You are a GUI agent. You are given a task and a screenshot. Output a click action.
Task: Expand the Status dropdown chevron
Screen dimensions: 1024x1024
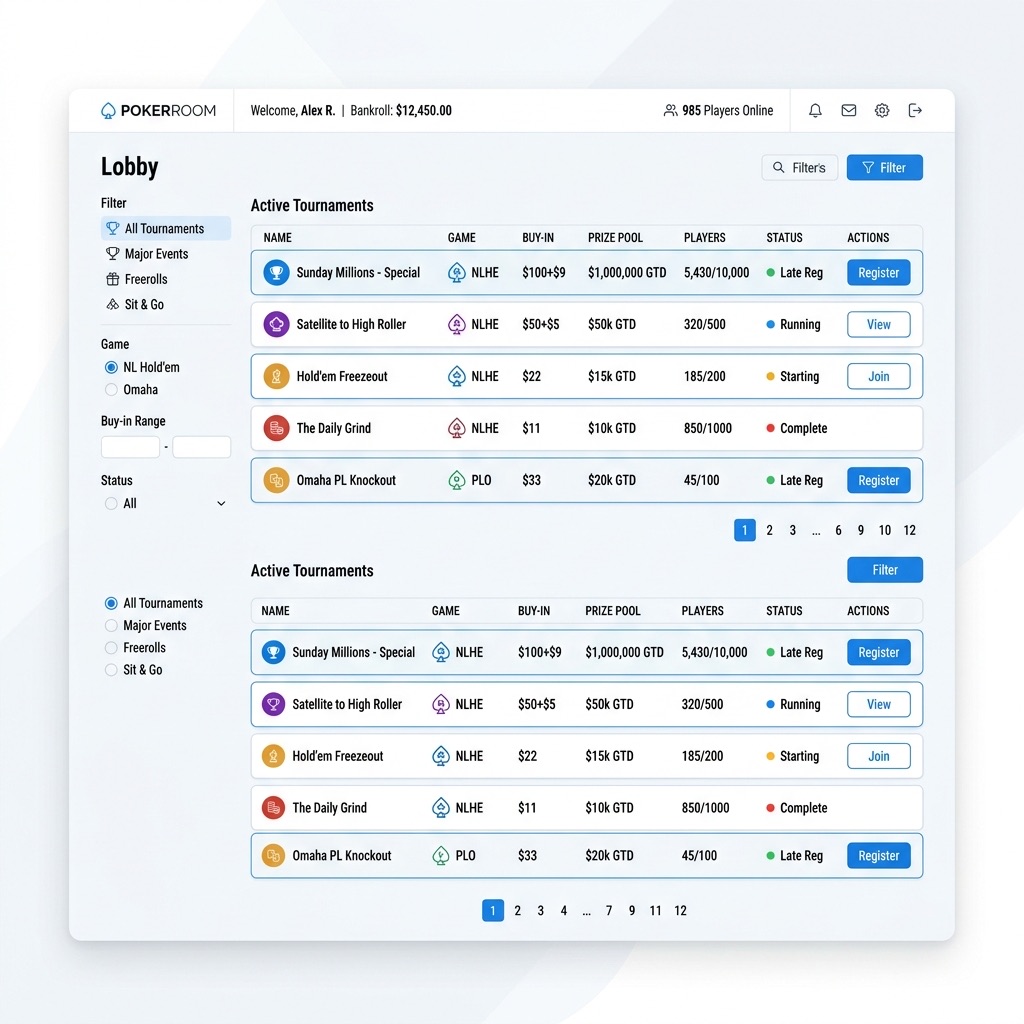point(221,504)
